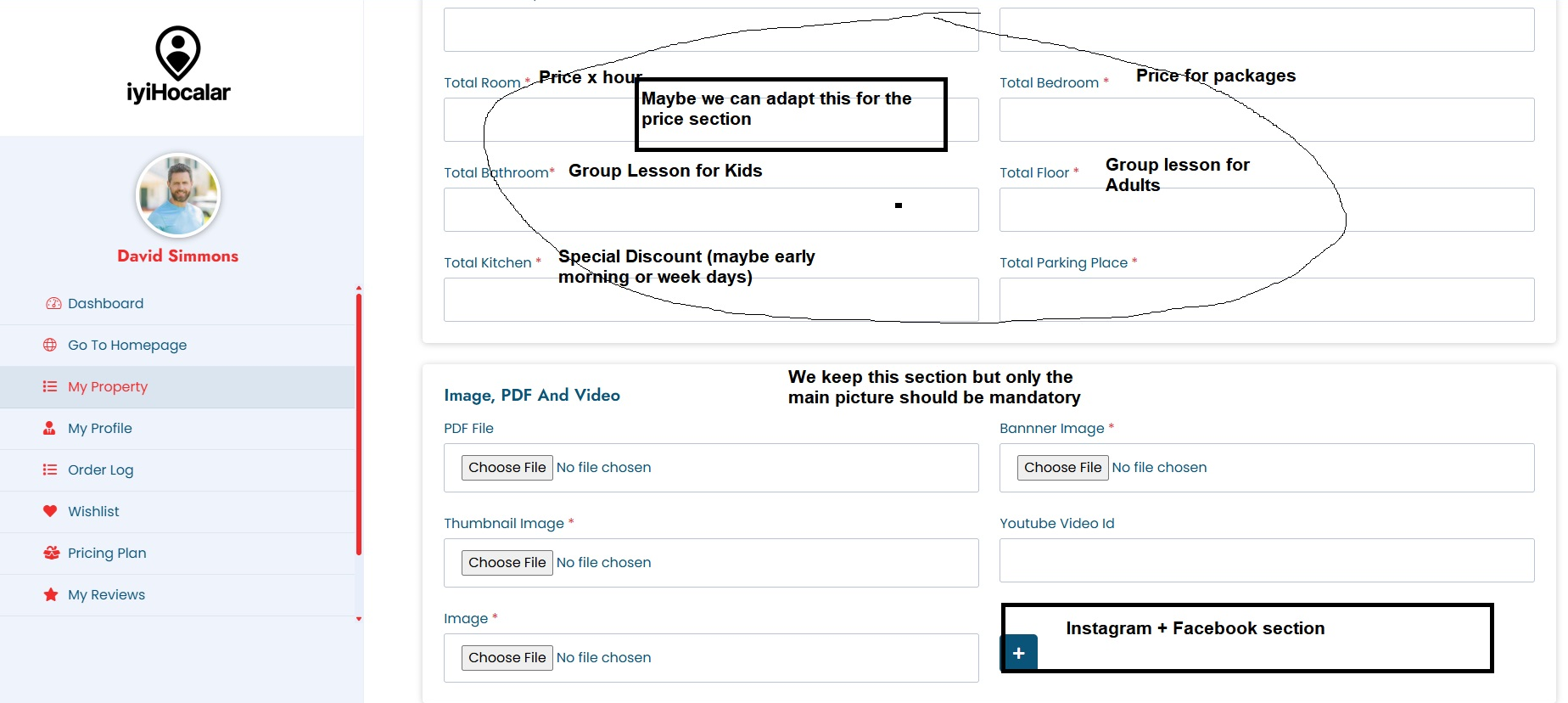This screenshot has height=703, width=1568.
Task: Click the sidebar scroll down arrow
Action: [x=359, y=619]
